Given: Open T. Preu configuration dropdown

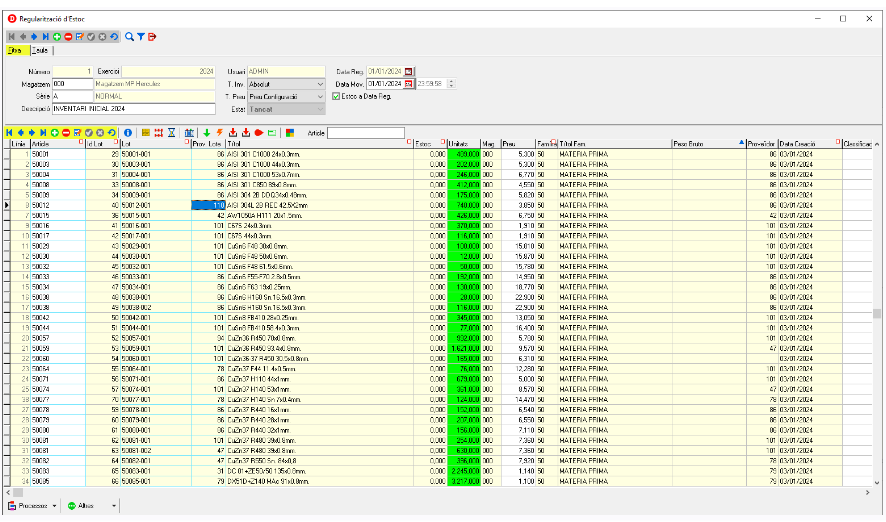Looking at the screenshot, I should click(320, 97).
